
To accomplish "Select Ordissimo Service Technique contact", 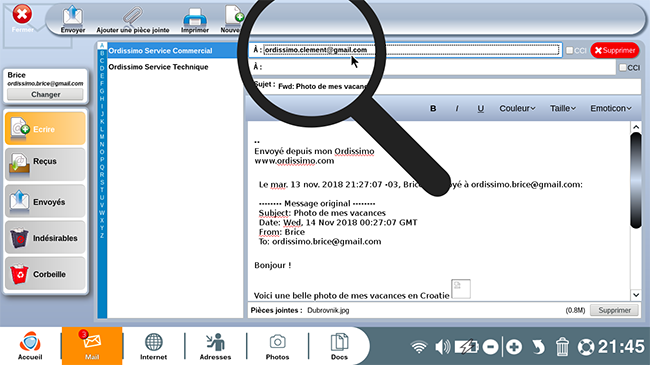I will point(158,67).
